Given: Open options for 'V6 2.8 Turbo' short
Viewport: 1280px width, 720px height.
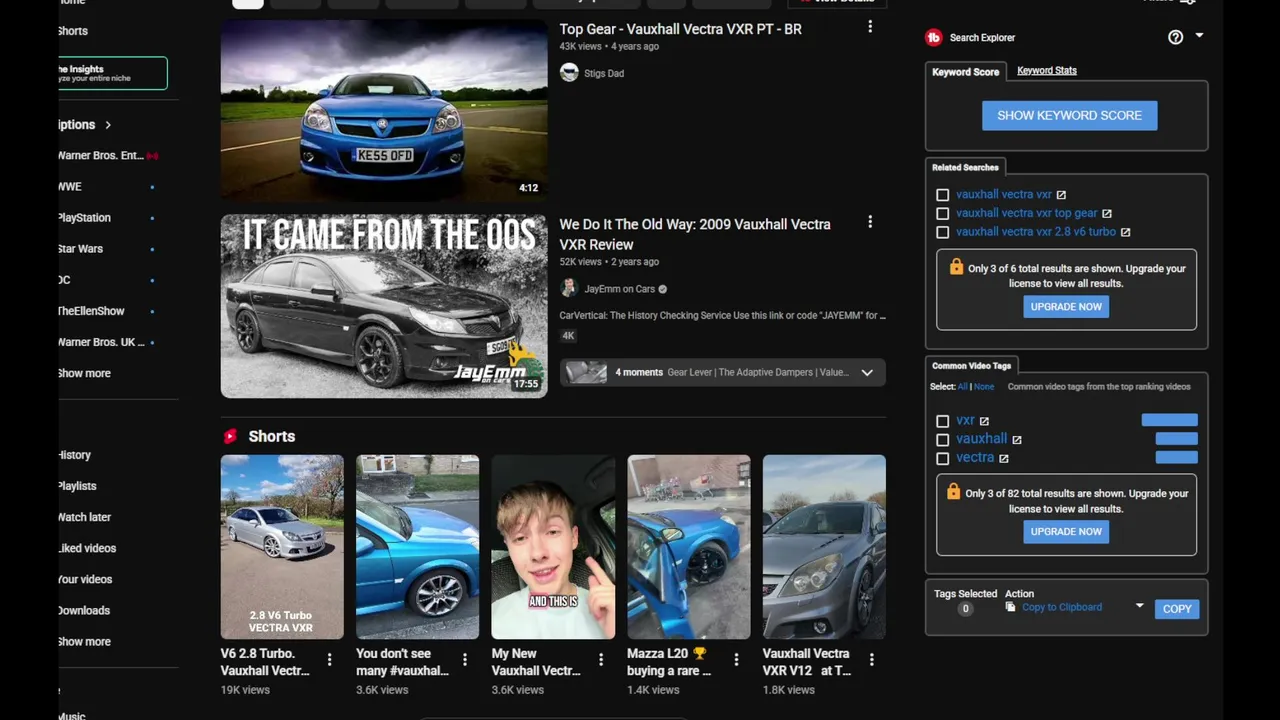Looking at the screenshot, I should [x=329, y=659].
